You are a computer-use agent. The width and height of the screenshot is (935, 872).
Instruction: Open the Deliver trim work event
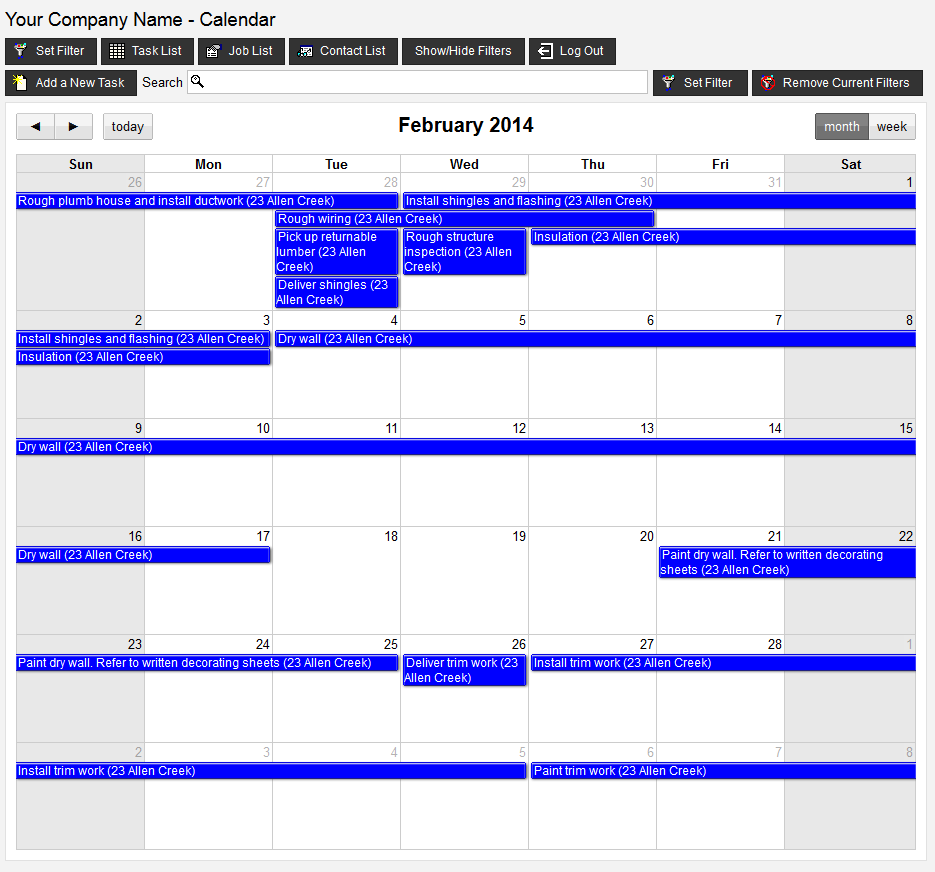464,670
